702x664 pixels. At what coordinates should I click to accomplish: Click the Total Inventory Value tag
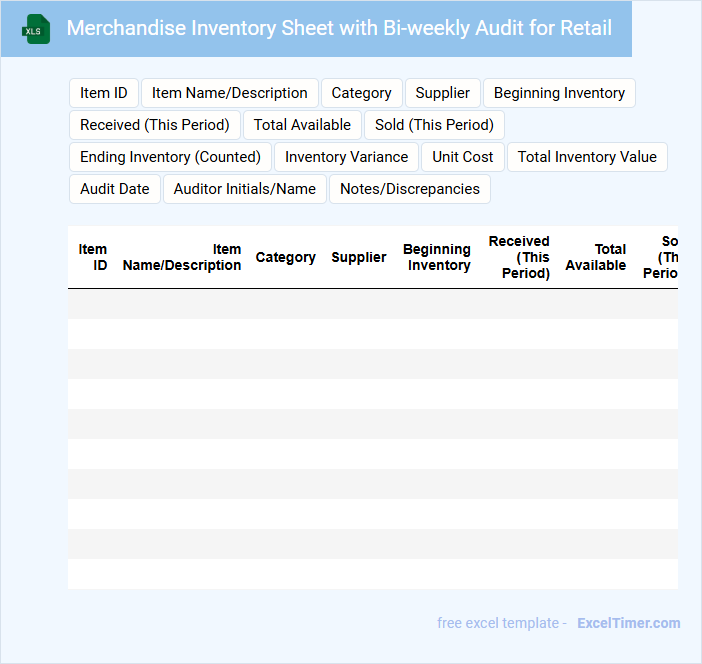(x=587, y=157)
